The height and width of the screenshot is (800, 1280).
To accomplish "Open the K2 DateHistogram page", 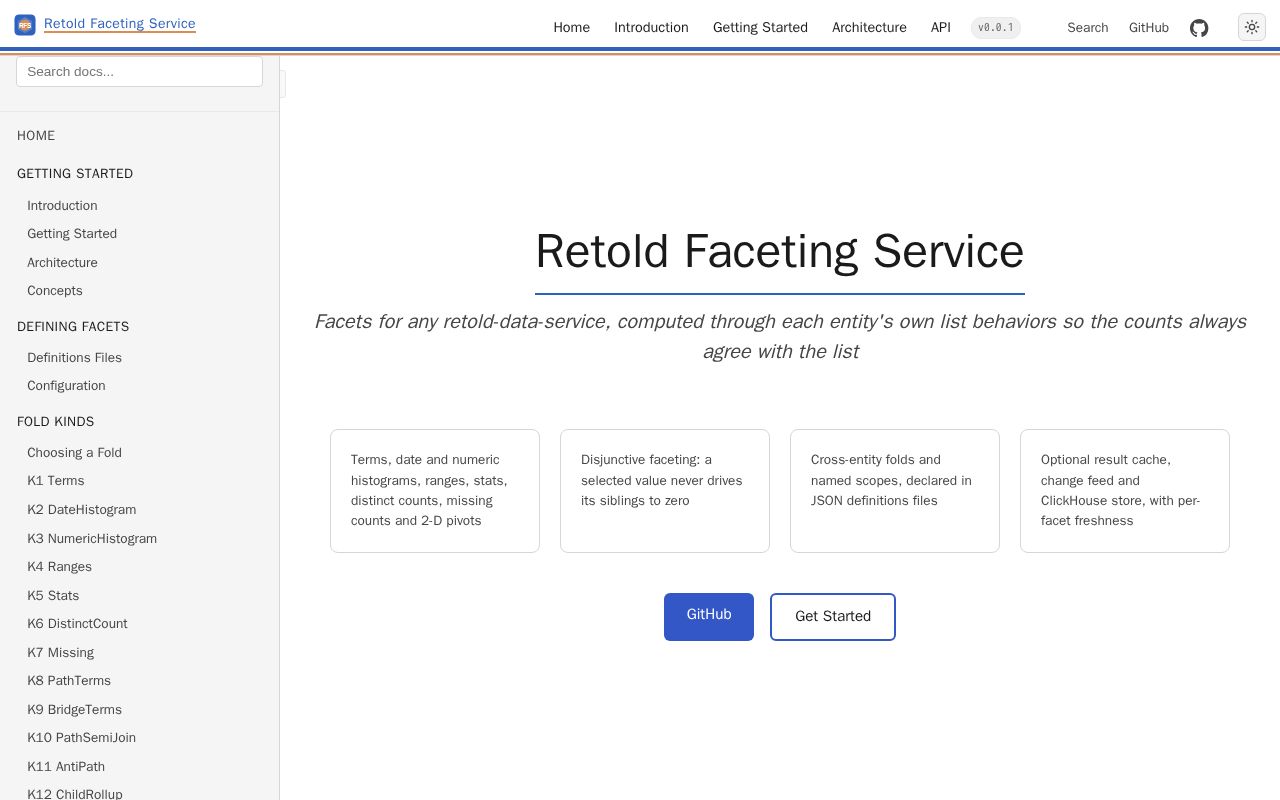I will 82,510.
